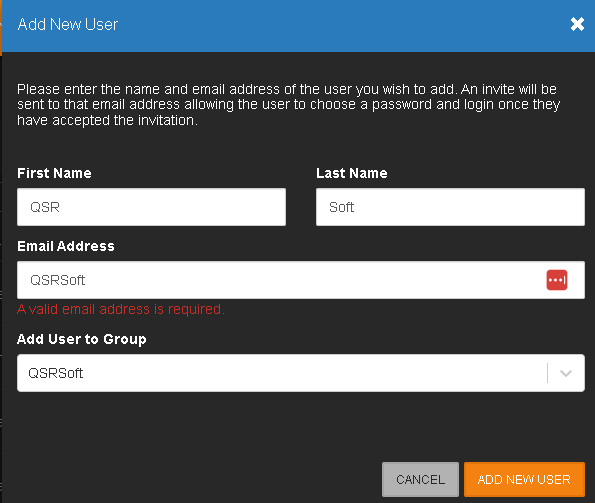This screenshot has height=503, width=595.
Task: Close the Add New User dialog
Action: pyautogui.click(x=577, y=24)
